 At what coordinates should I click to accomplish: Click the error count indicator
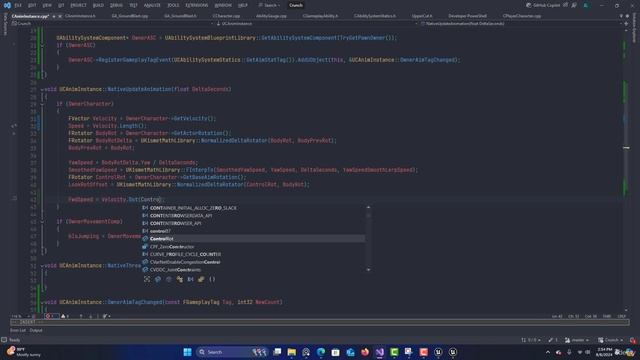(51, 316)
